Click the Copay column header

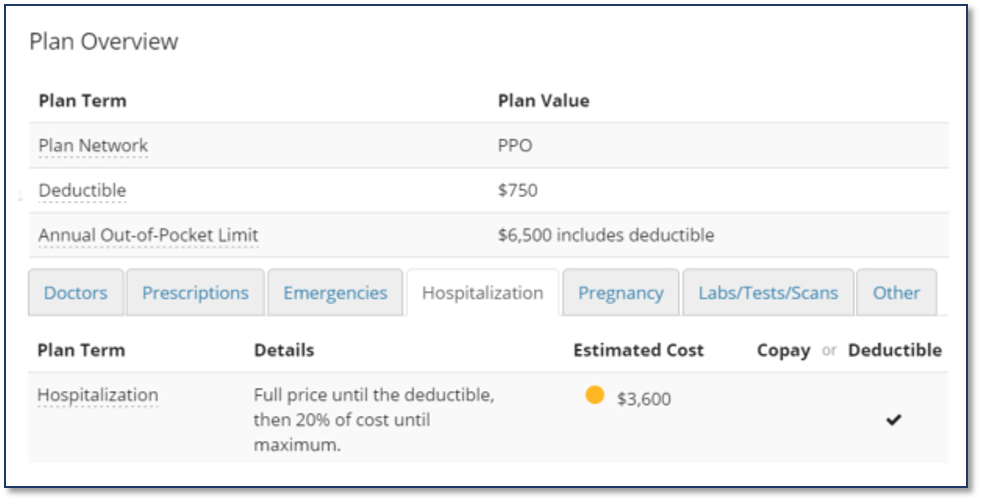pos(783,351)
